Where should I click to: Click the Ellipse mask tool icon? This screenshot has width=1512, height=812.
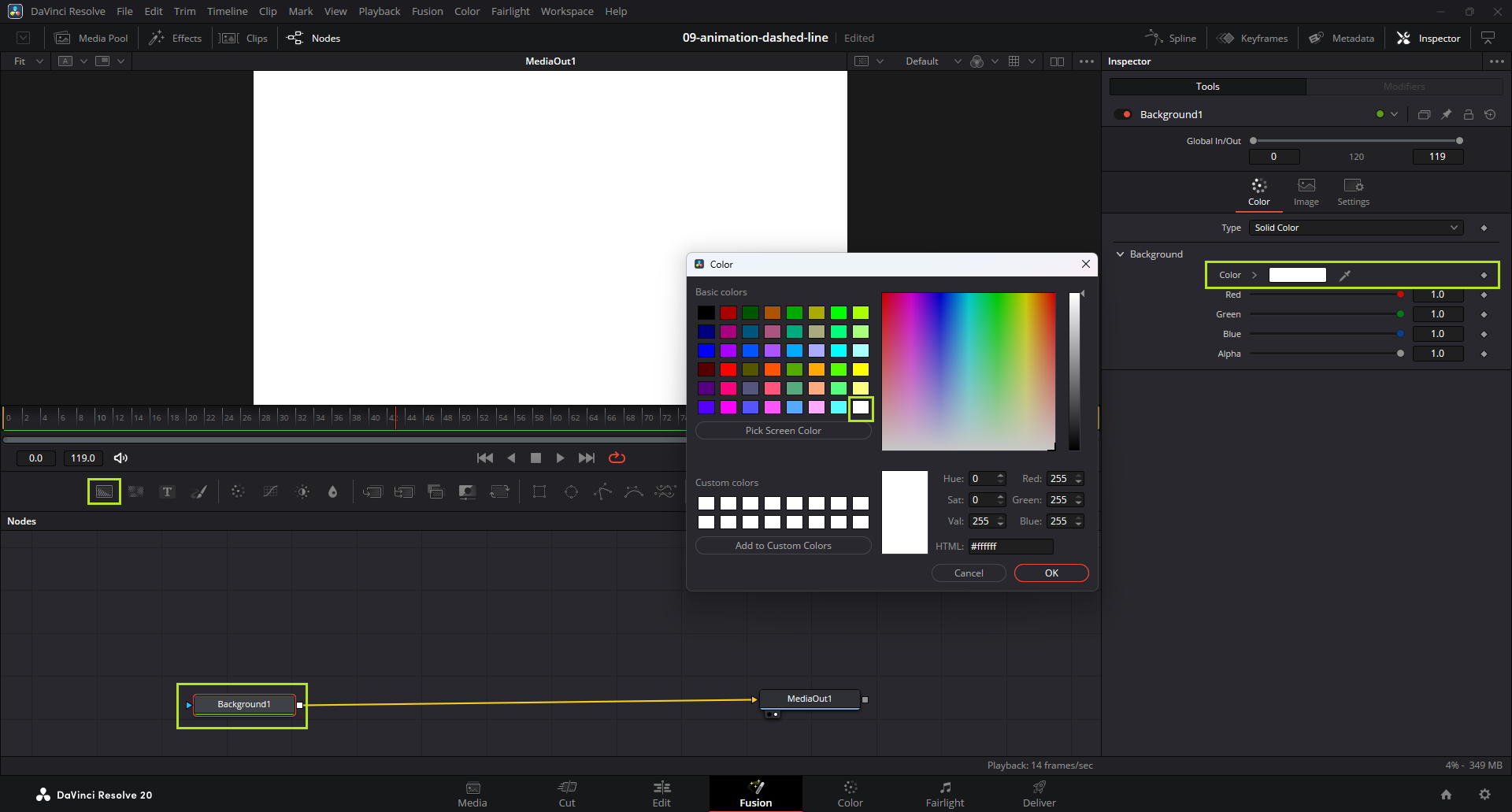pos(571,492)
